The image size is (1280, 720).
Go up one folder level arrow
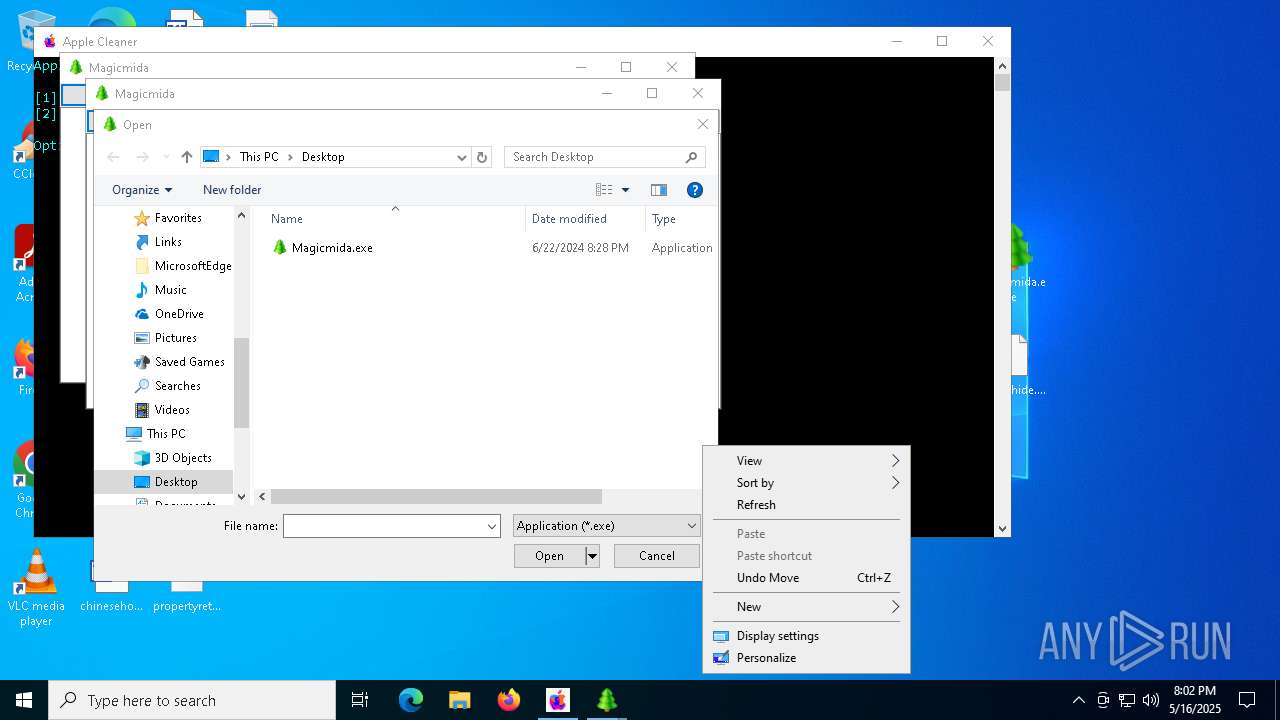point(187,157)
